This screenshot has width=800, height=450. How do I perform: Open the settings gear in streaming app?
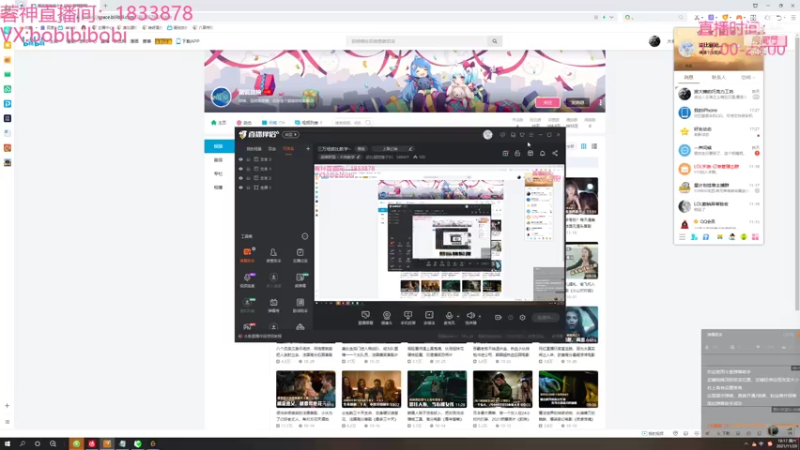pos(522,317)
